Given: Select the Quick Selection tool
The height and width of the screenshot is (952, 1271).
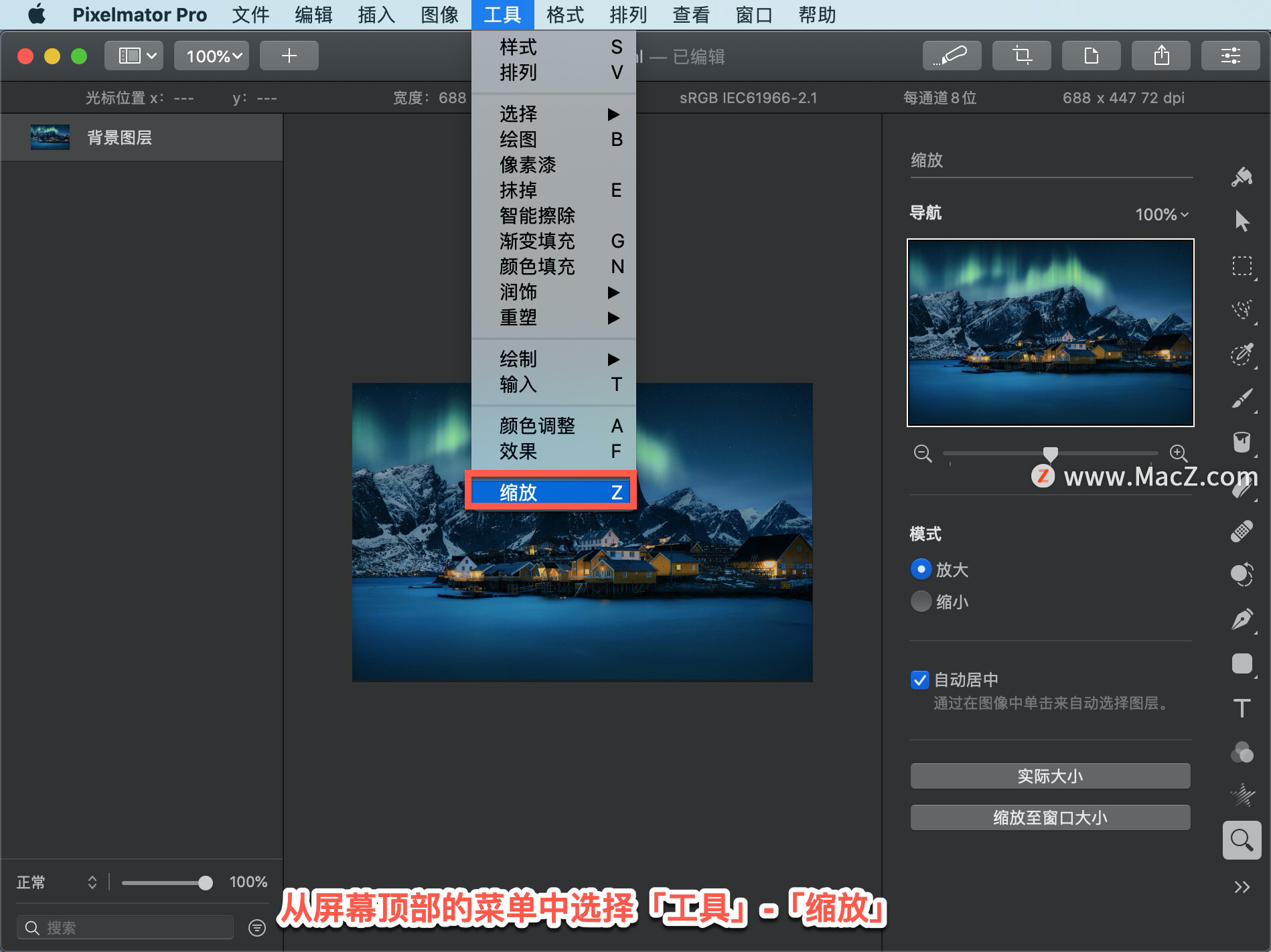Looking at the screenshot, I should click(x=1242, y=310).
